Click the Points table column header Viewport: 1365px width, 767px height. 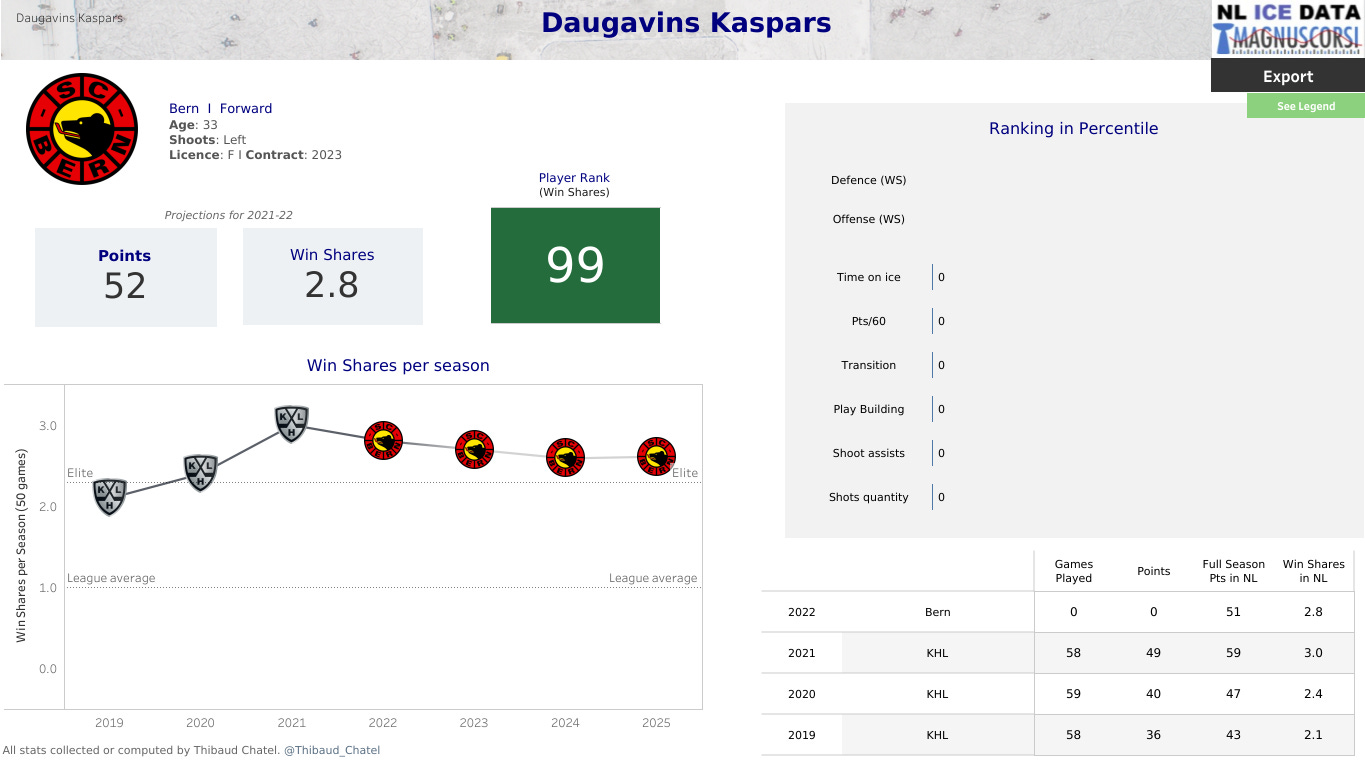click(1153, 571)
